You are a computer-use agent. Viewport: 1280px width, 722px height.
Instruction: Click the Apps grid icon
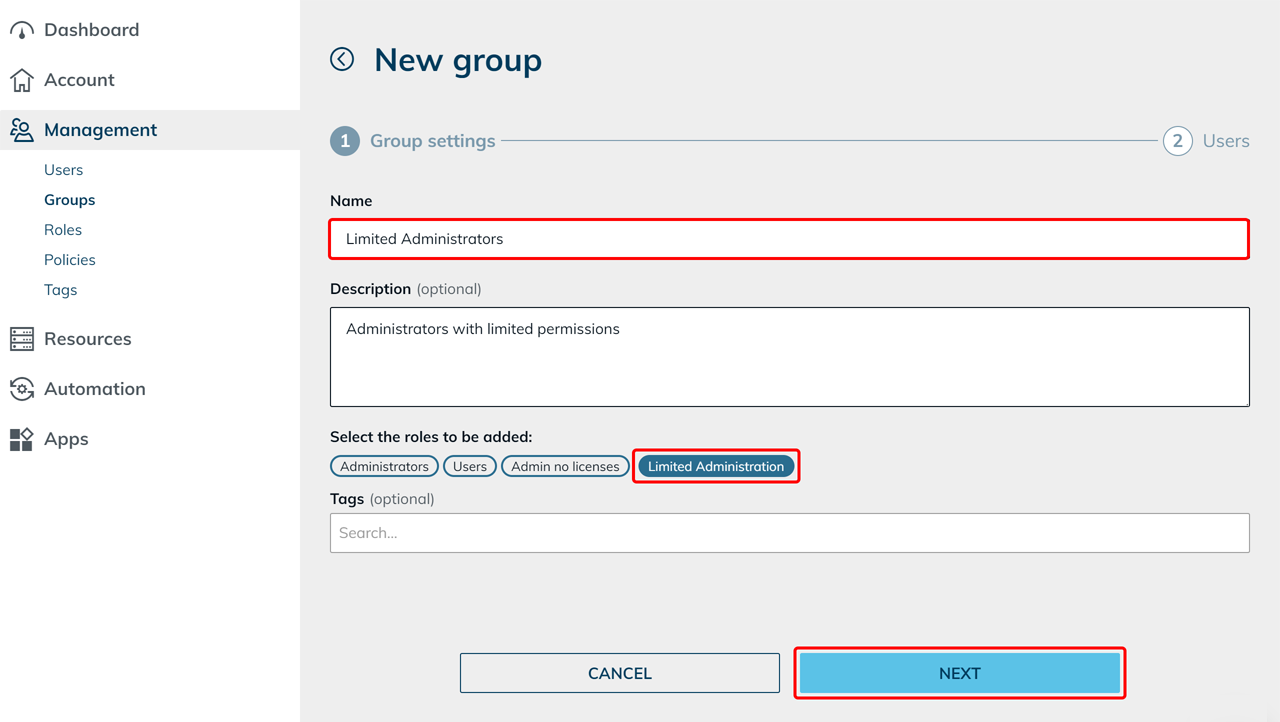[21, 439]
